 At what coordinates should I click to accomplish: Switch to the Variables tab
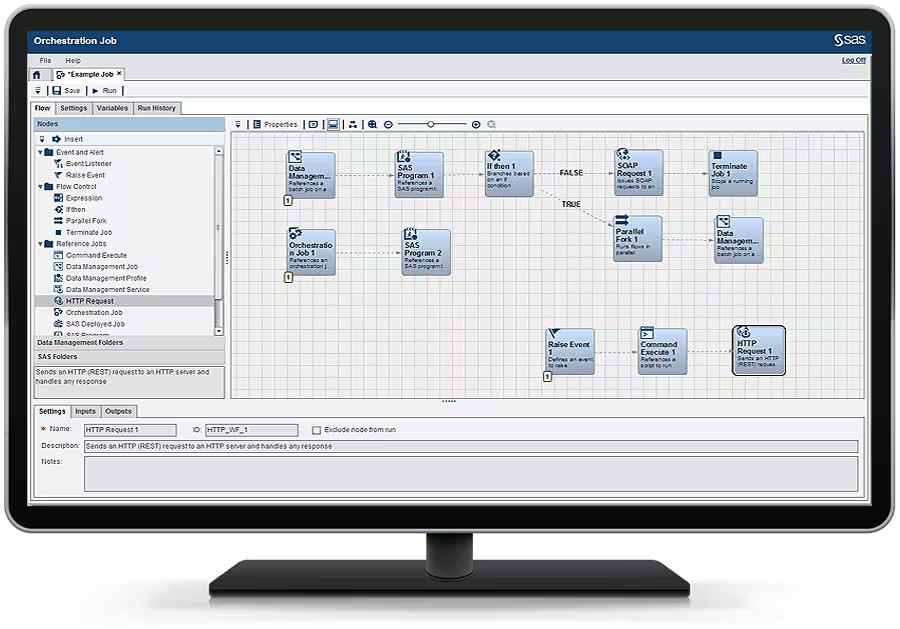tap(112, 108)
